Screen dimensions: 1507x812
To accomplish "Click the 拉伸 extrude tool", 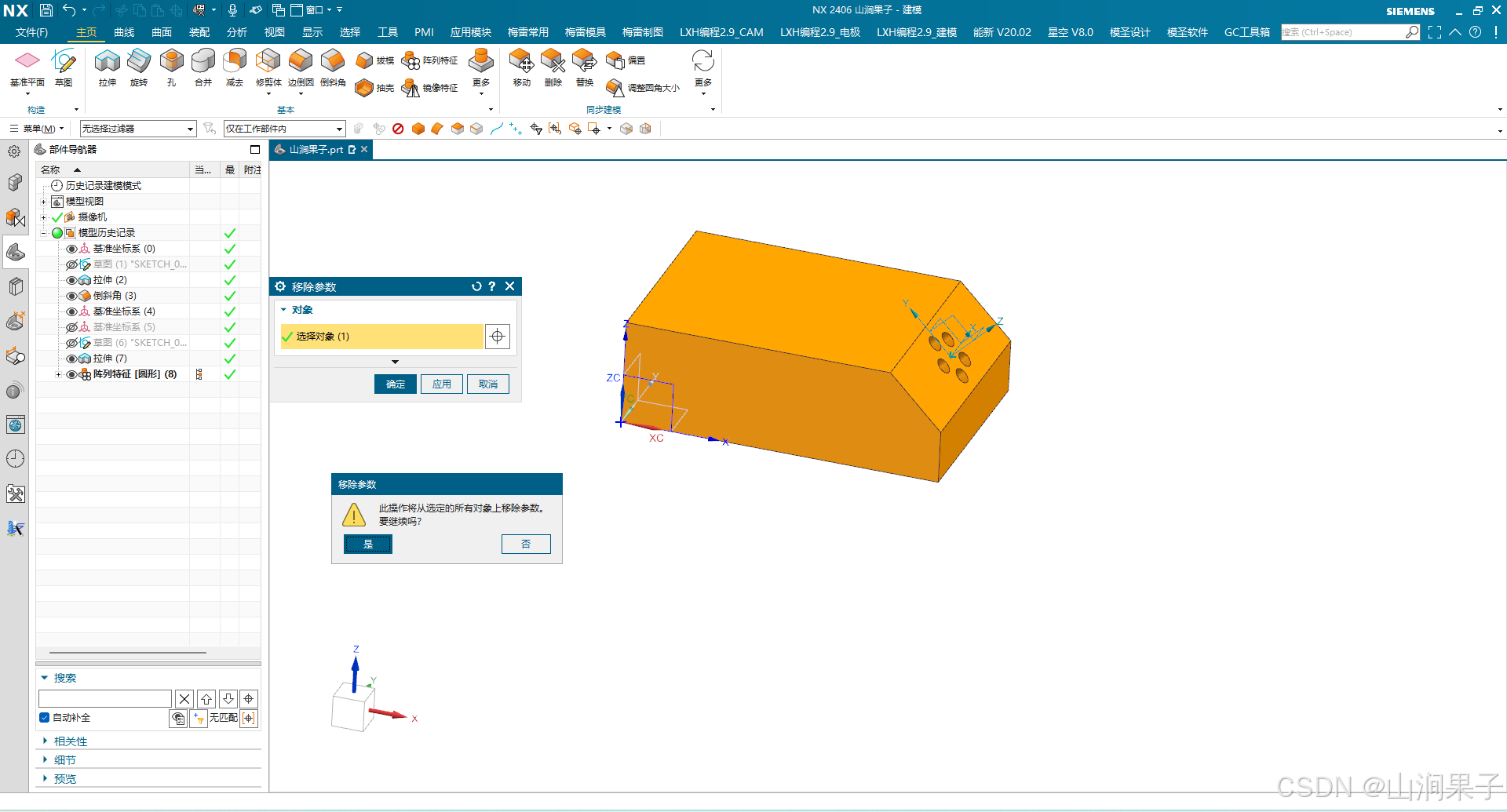I will [108, 68].
